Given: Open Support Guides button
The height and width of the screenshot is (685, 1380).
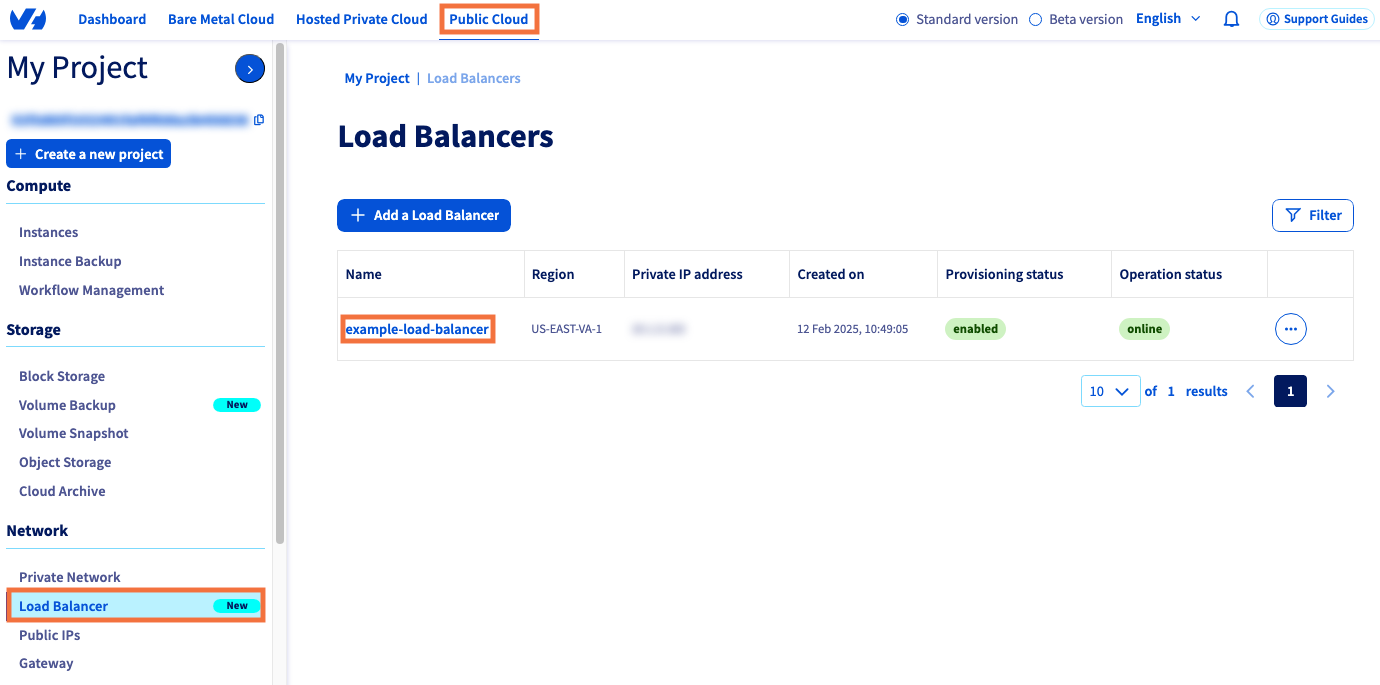Looking at the screenshot, I should coord(1316,19).
